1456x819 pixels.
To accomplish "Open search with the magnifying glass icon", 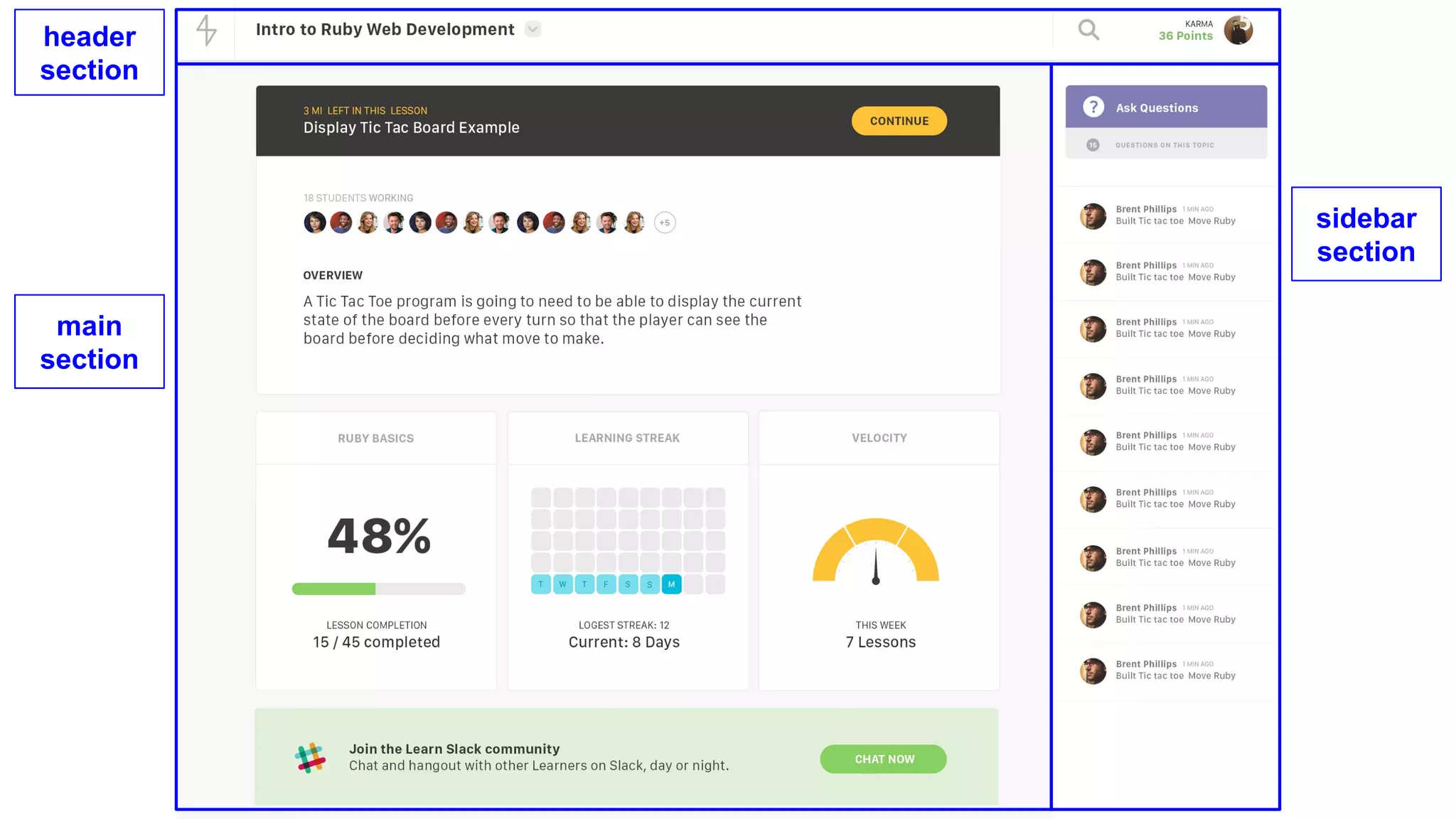I will coord(1088,30).
